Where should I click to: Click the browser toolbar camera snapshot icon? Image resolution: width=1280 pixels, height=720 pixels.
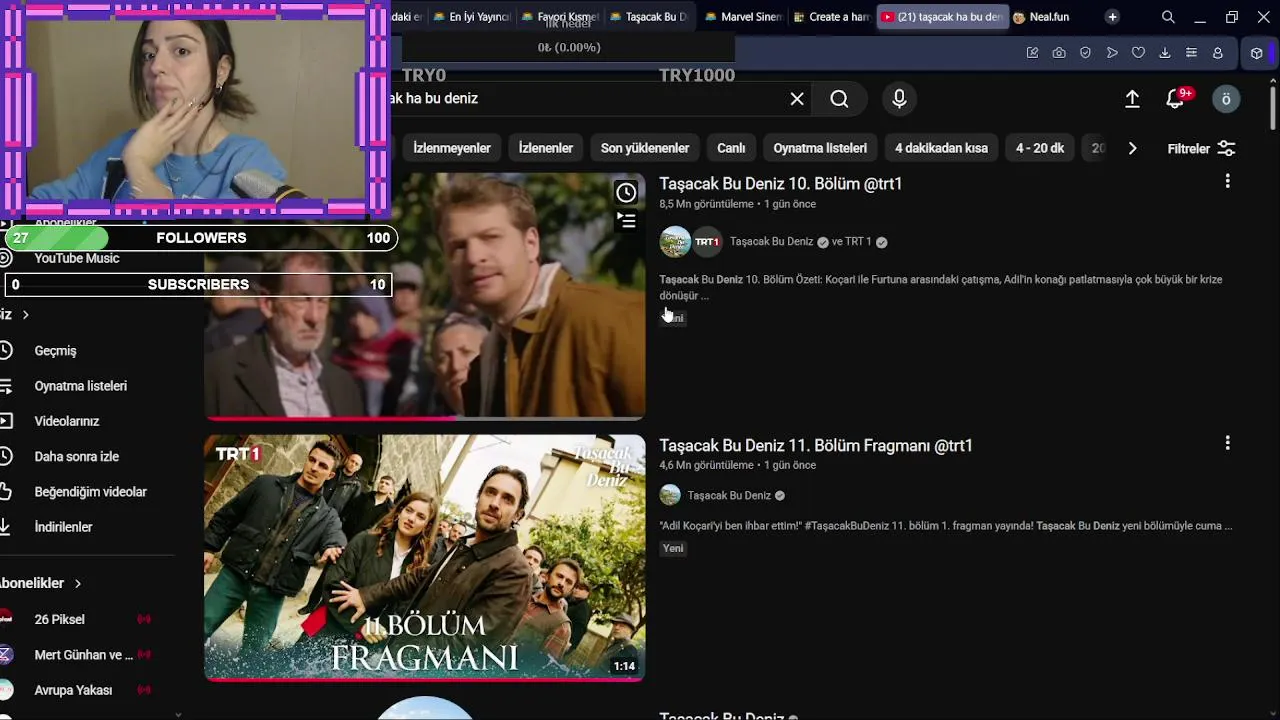[1059, 53]
